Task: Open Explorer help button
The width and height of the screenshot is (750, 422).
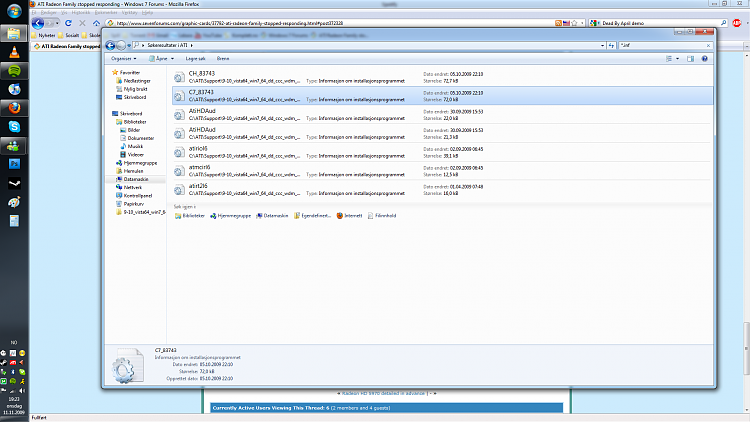Action: (704, 59)
